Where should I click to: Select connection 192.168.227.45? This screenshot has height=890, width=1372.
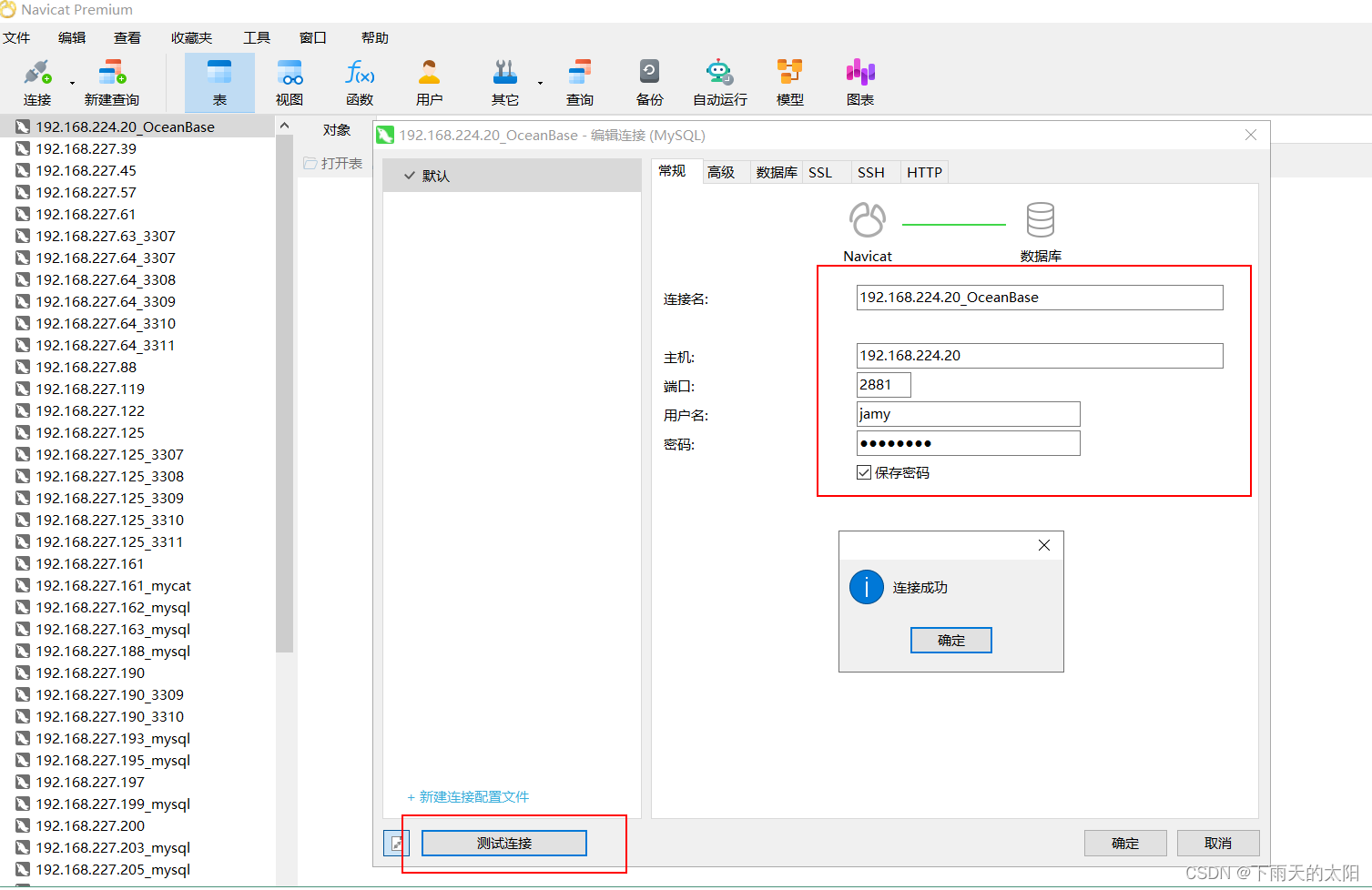click(137, 170)
